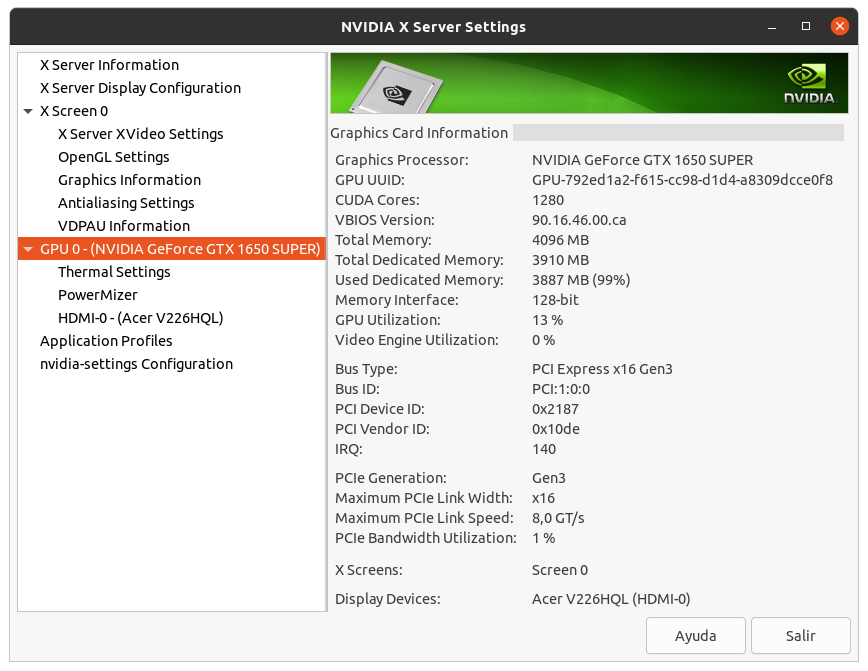Click the Ayuda help button
868x671 pixels.
[x=695, y=636]
